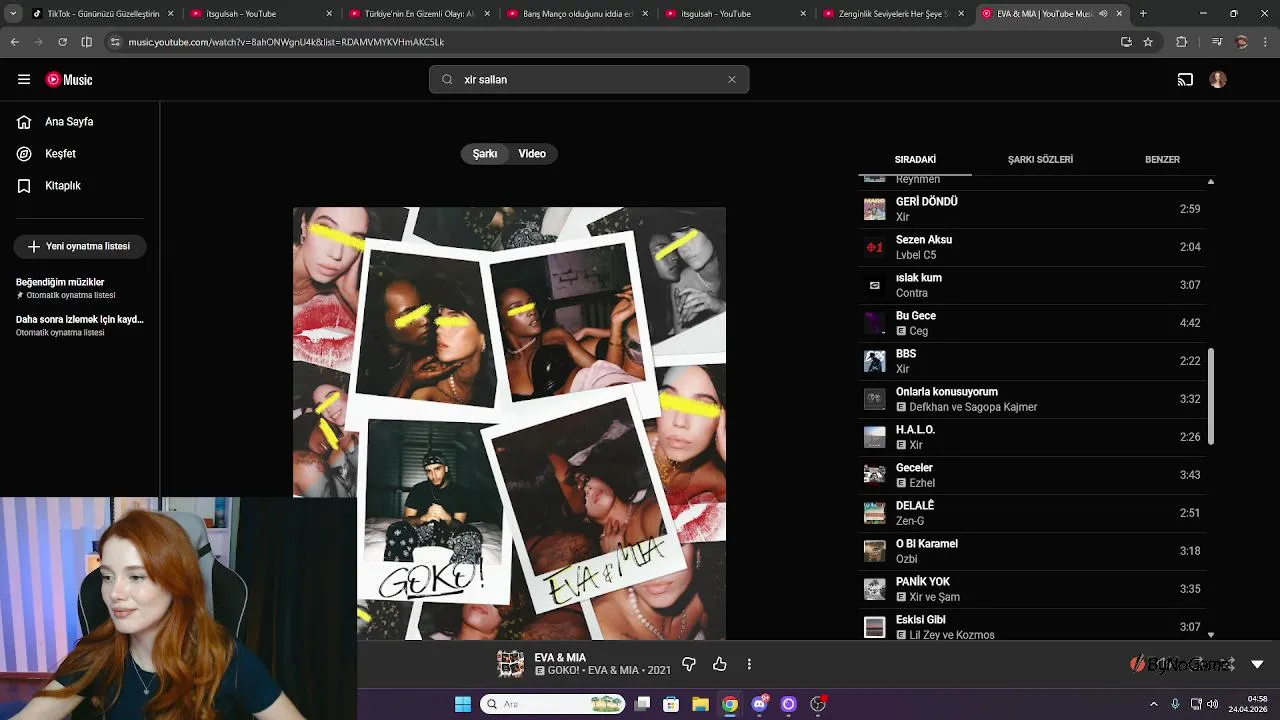Play GERİ DÖNDÜ by Xir

point(1032,209)
